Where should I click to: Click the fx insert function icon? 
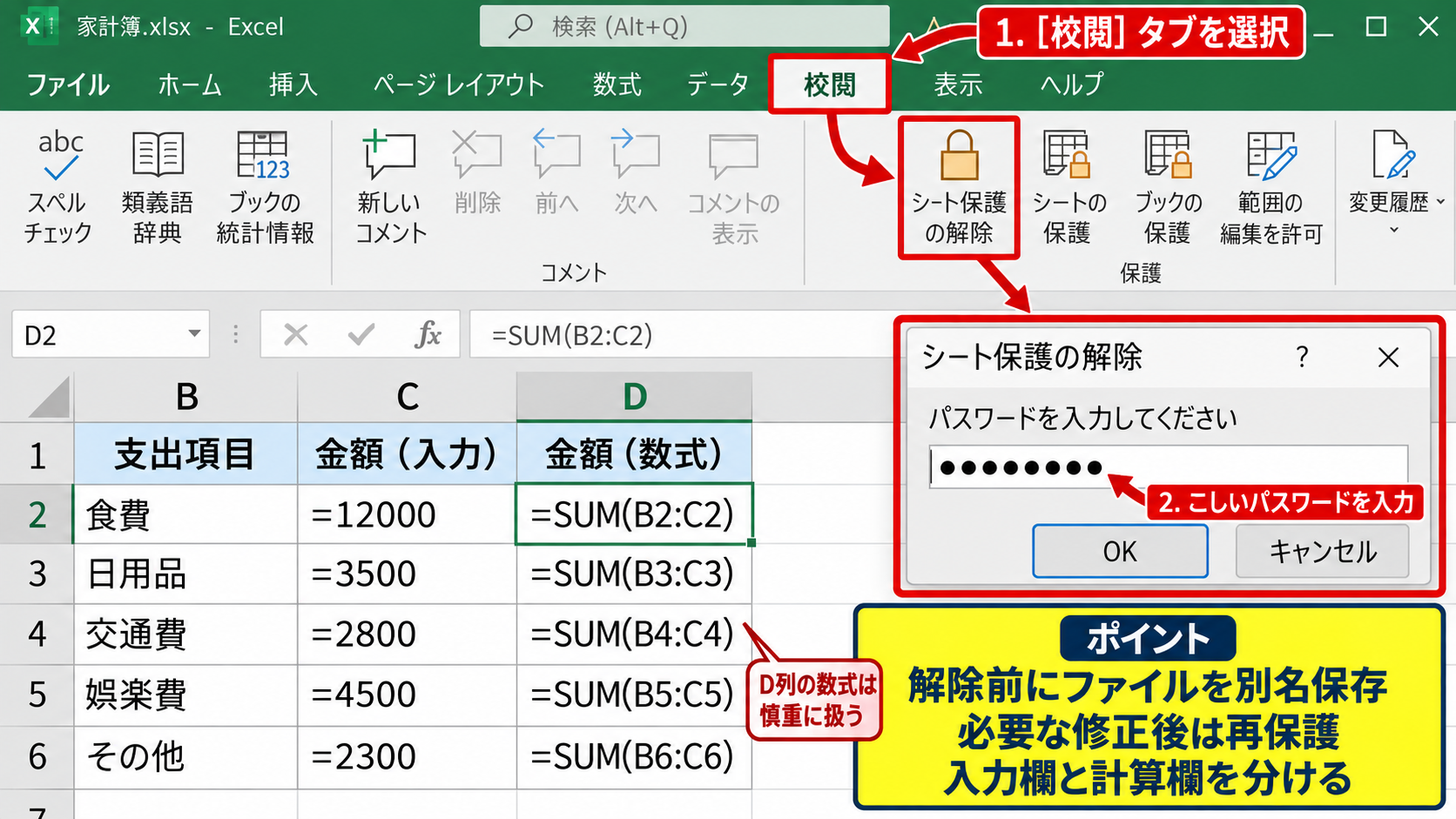(x=428, y=334)
